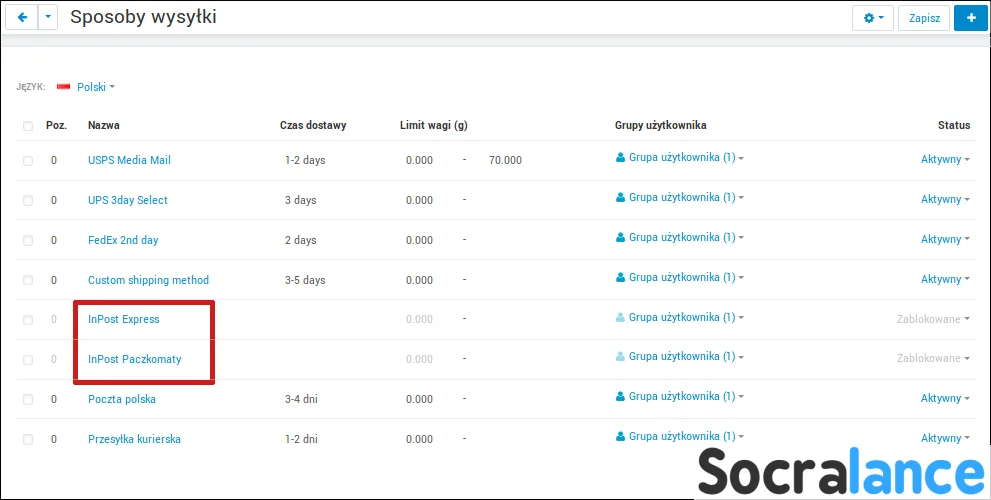Check the USPS Media Mail row checkbox
Image resolution: width=991 pixels, height=500 pixels.
28,160
